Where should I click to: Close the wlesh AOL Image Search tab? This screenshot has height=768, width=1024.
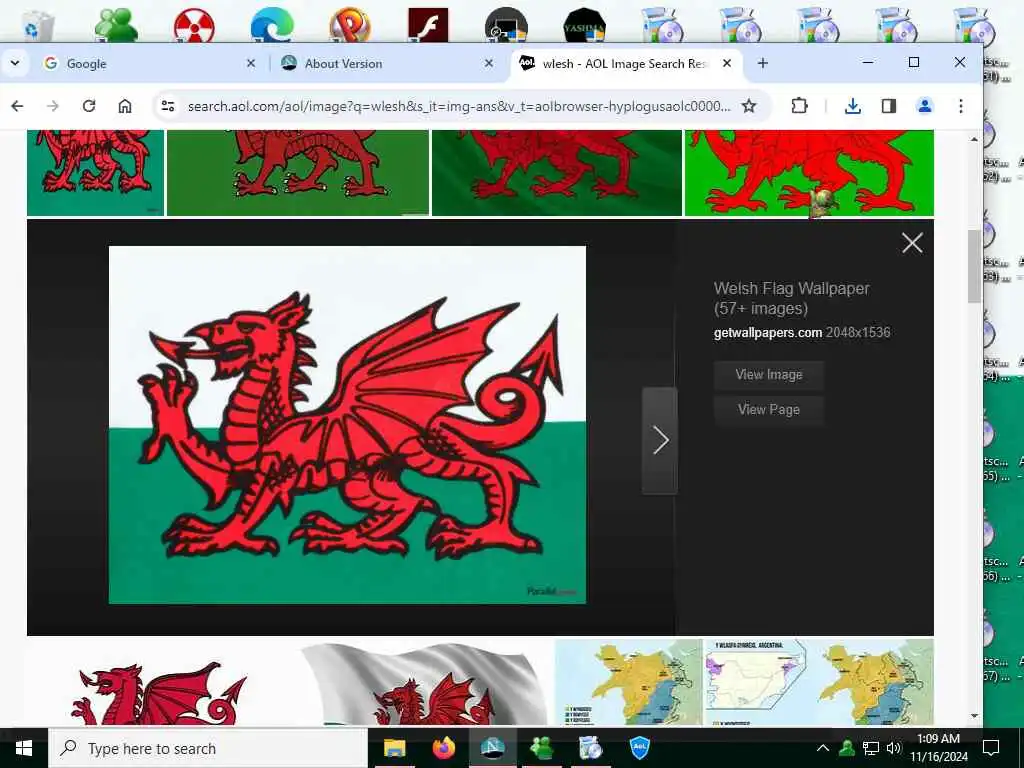click(727, 63)
